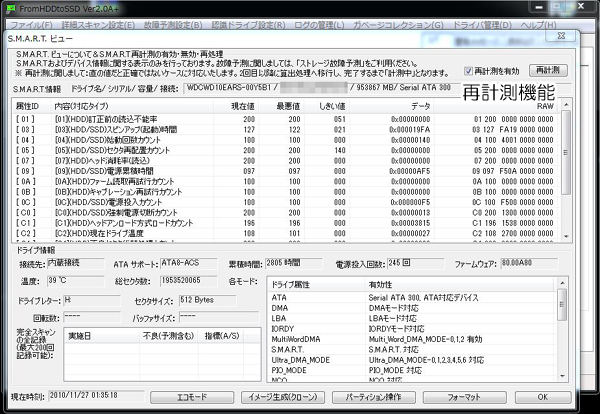Click the ドライブレター field showing H:

[x=91, y=300]
